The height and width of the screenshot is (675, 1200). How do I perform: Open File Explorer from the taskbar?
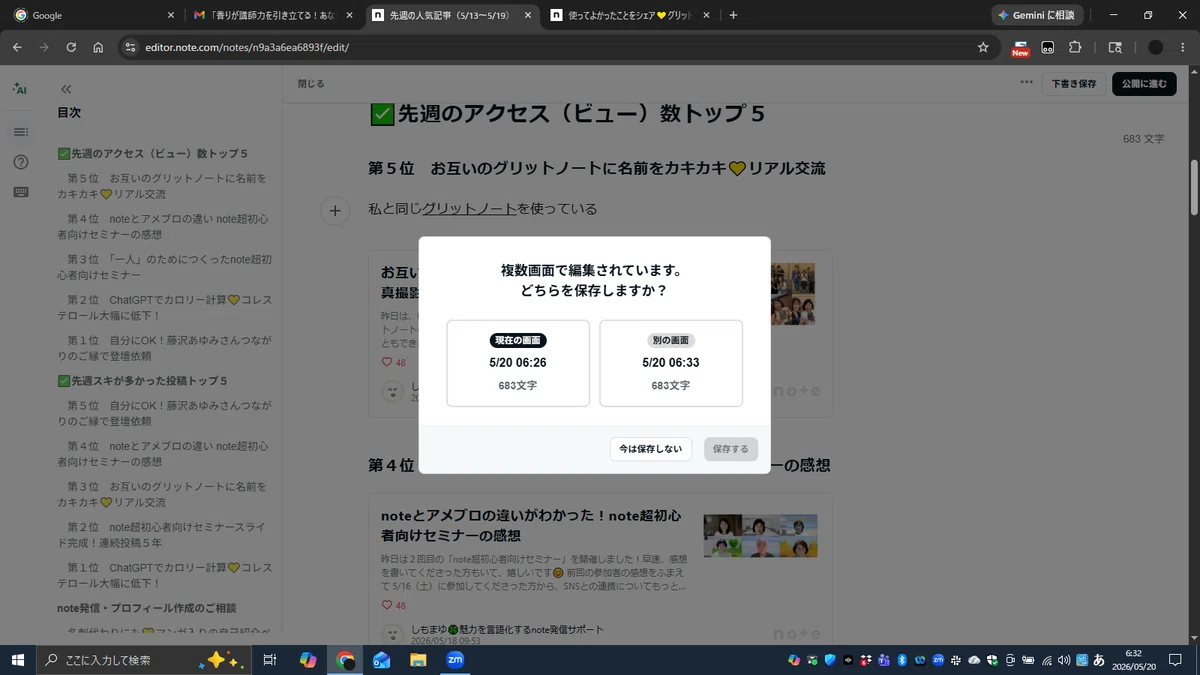tap(418, 660)
